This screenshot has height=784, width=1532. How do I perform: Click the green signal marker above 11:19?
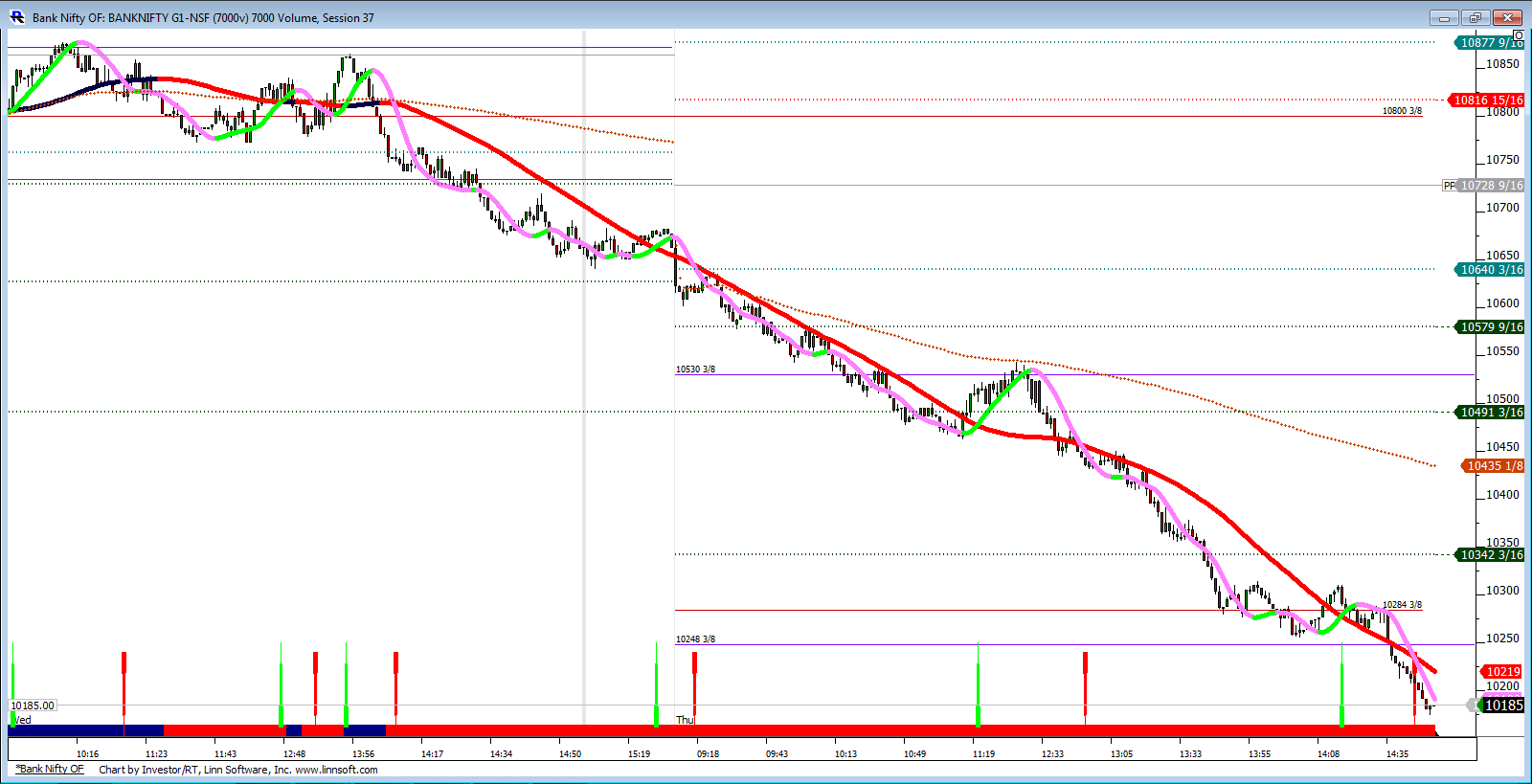978,684
